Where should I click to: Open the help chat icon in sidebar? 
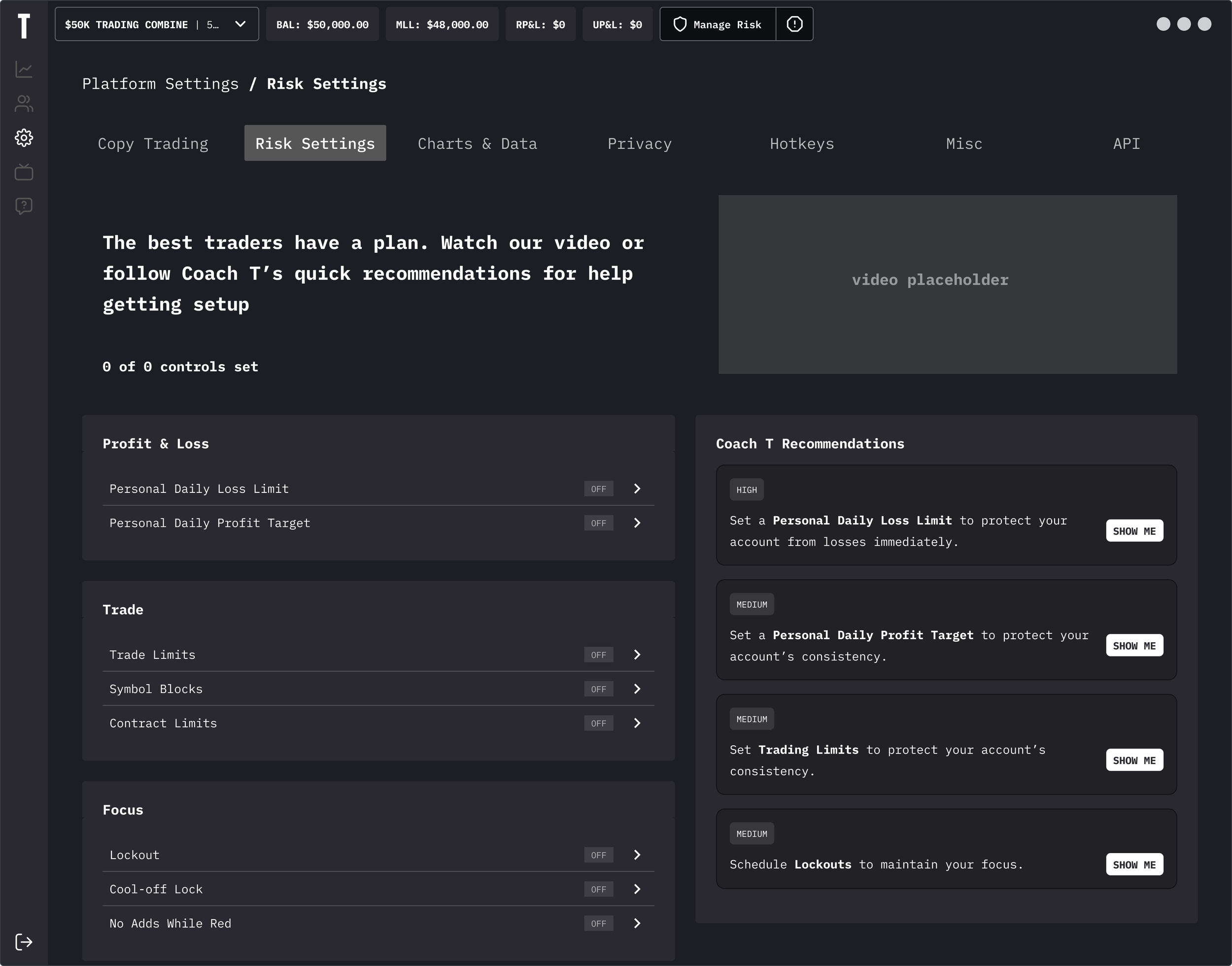coord(24,206)
